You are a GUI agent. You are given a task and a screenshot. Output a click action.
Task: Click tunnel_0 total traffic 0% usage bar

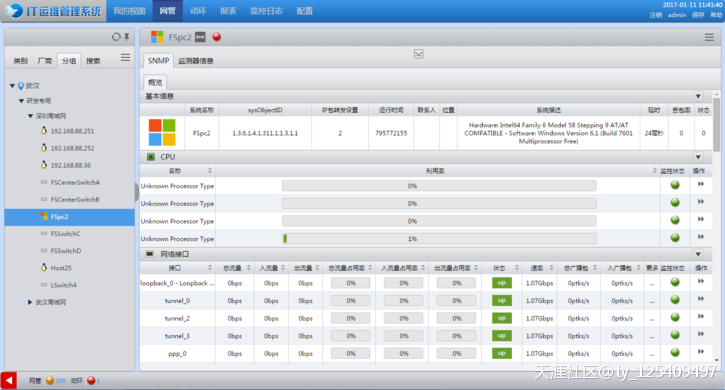click(x=350, y=301)
